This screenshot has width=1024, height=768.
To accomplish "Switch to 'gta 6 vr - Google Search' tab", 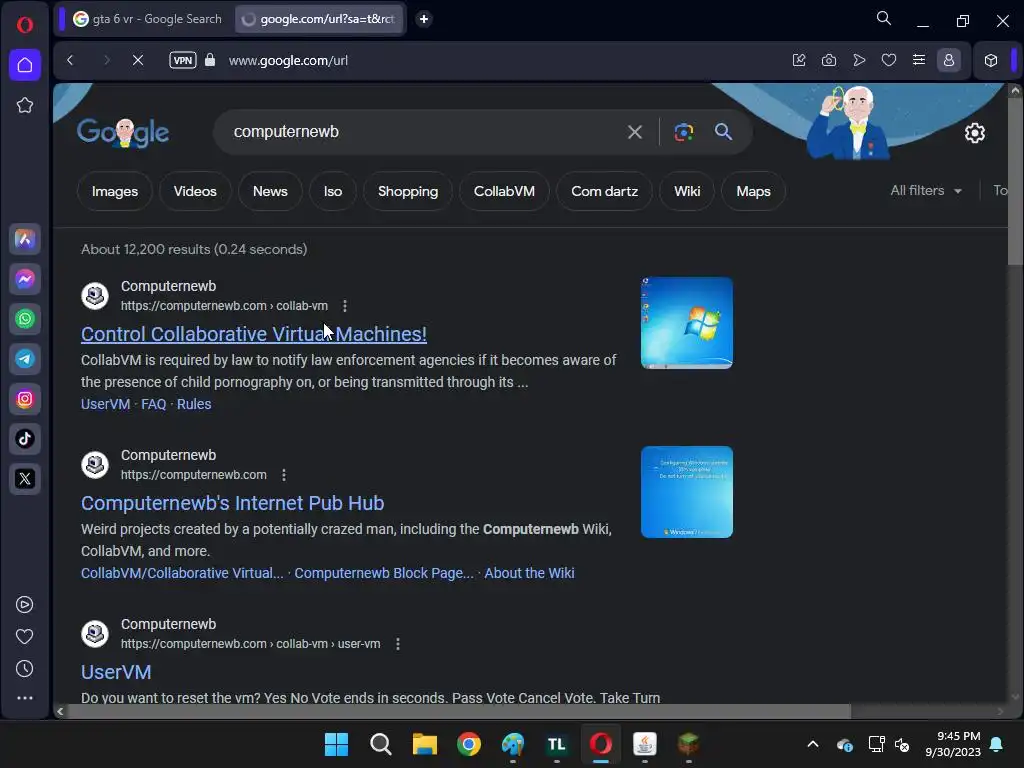I will (x=148, y=19).
